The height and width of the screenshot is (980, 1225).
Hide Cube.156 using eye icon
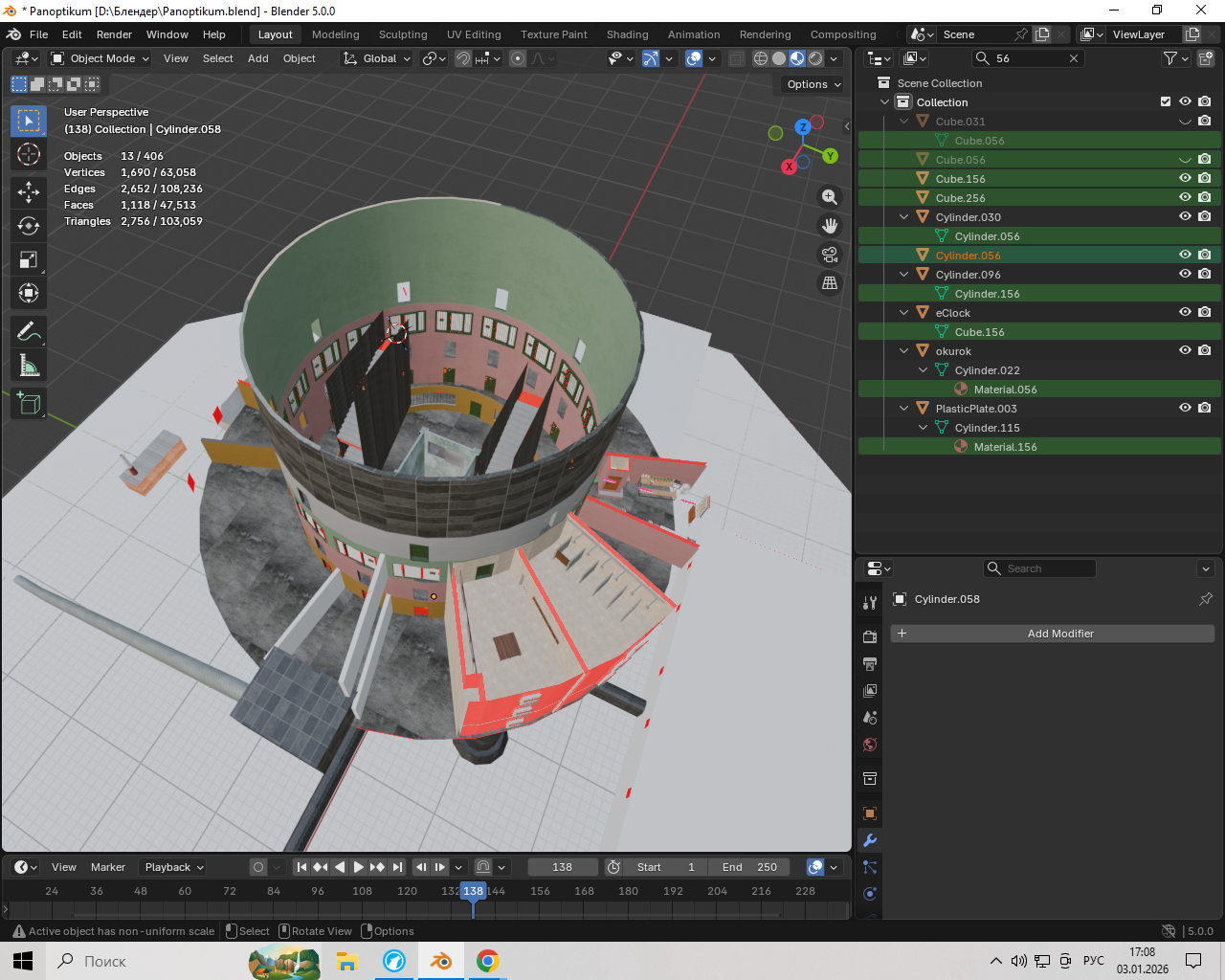point(1185,178)
